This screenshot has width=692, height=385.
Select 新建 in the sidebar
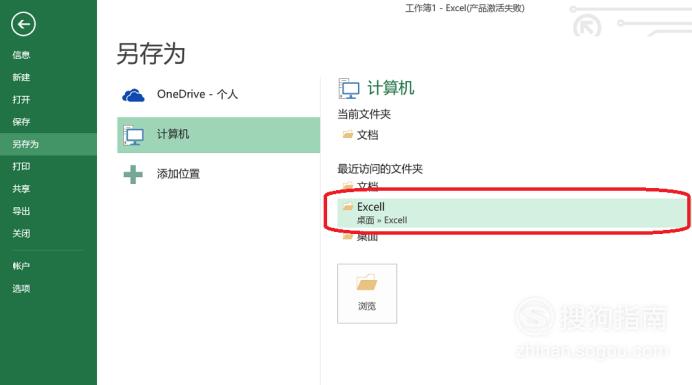coord(21,77)
